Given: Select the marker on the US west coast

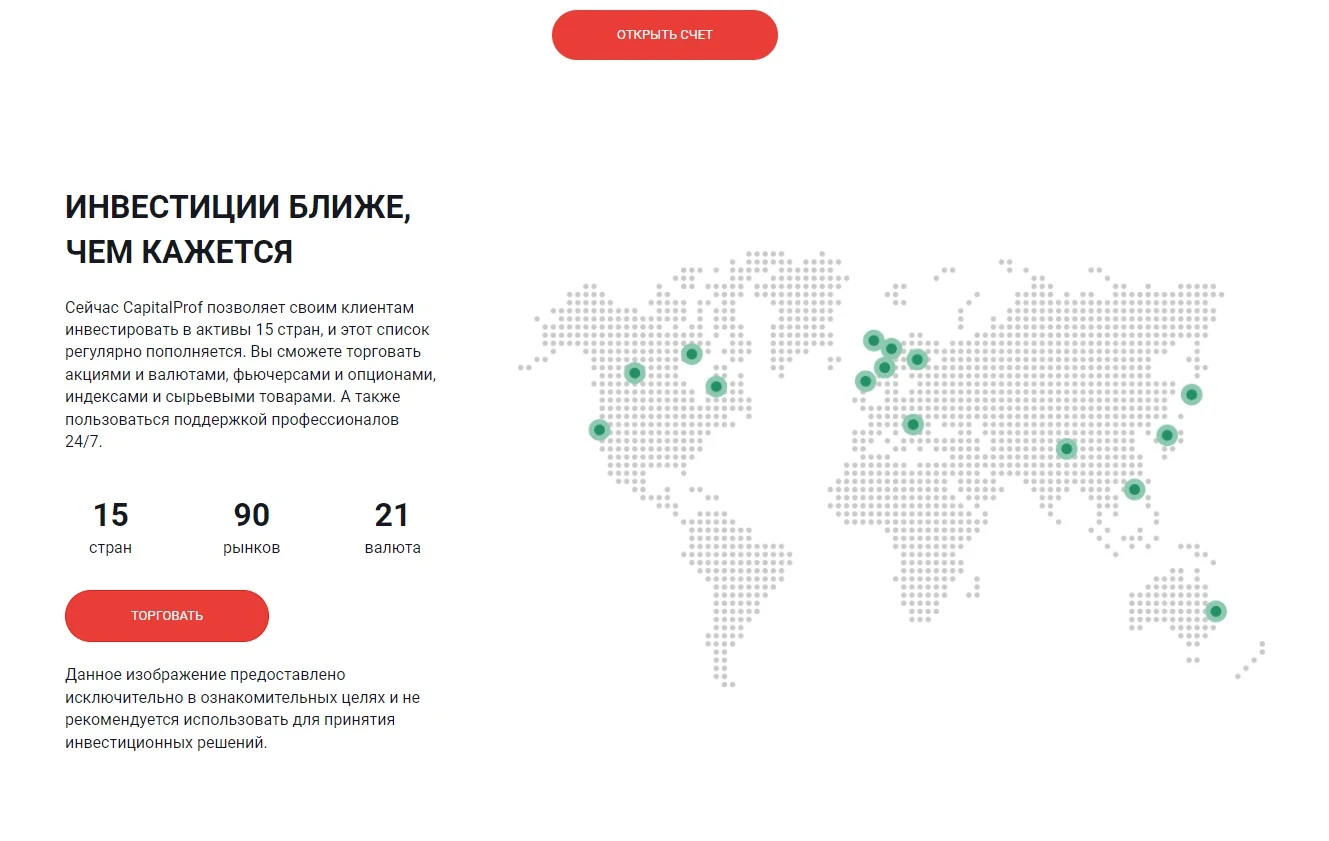Looking at the screenshot, I should point(599,430).
